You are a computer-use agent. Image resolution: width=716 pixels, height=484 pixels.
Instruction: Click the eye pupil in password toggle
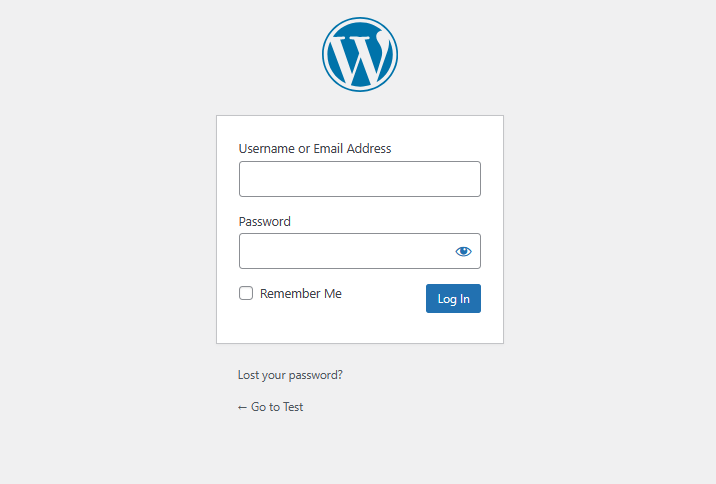click(x=463, y=251)
